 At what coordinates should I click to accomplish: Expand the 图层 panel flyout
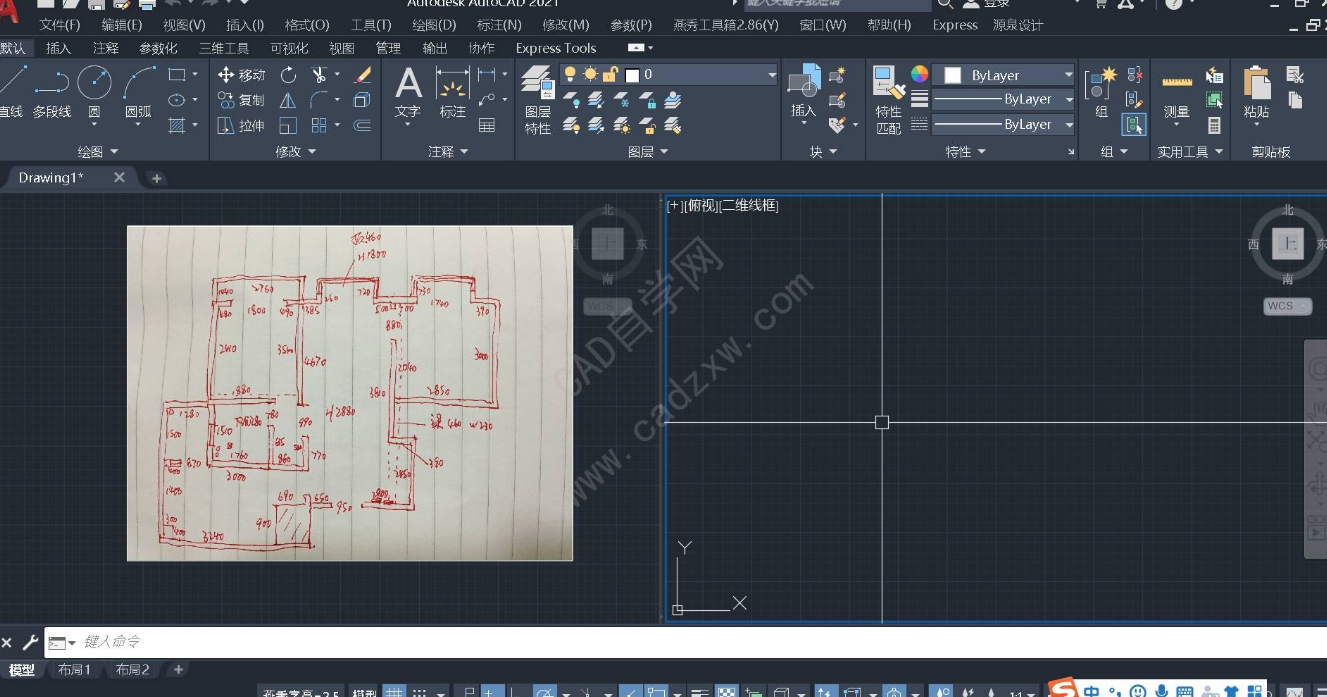tap(648, 152)
